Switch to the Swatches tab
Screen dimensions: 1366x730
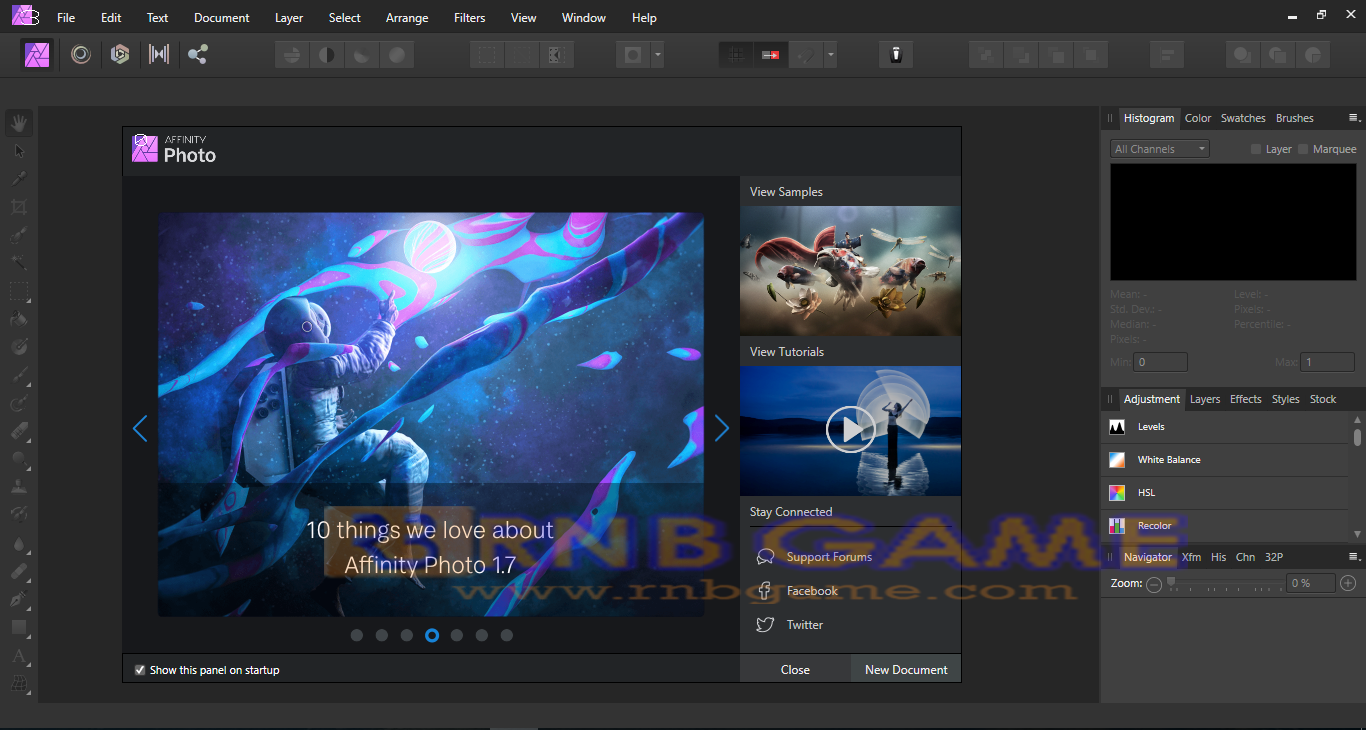[1243, 118]
